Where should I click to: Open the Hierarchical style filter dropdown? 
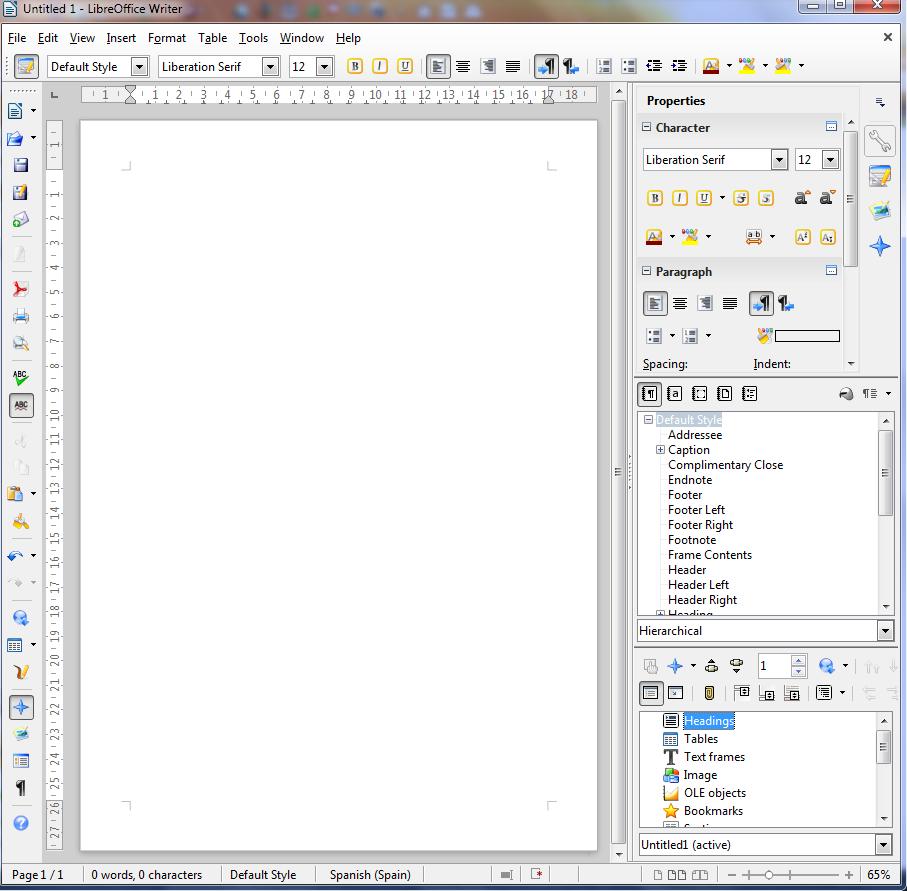[885, 631]
